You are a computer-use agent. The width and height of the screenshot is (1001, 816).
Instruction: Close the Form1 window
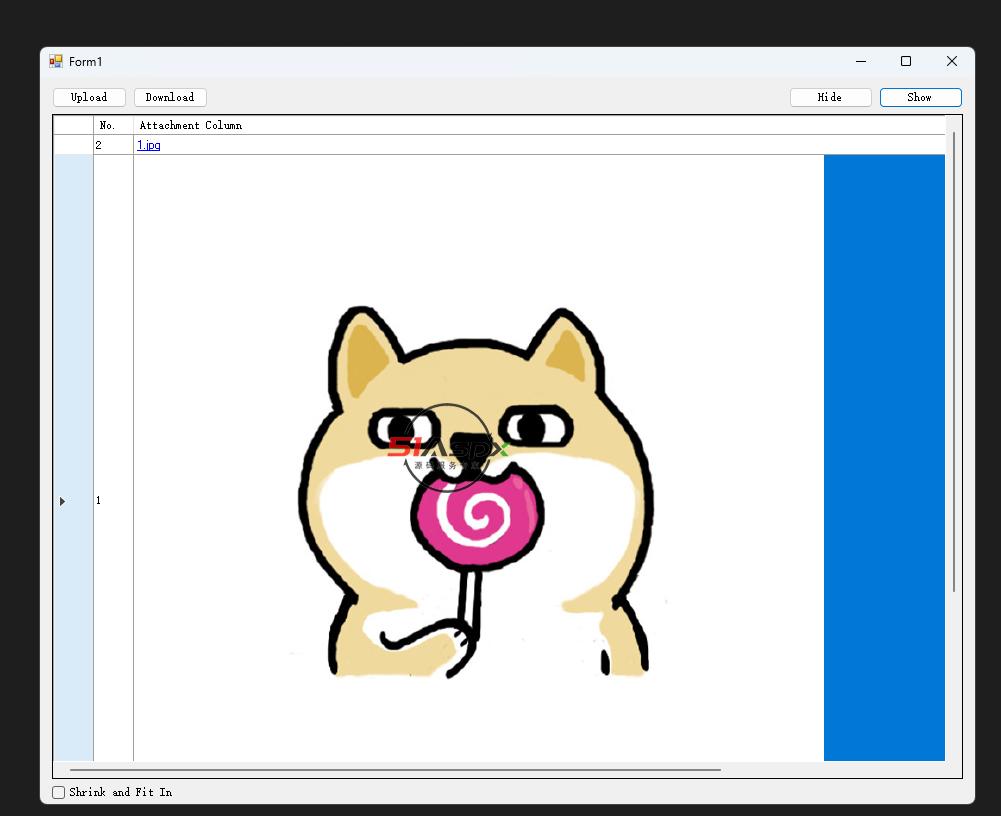click(x=951, y=62)
